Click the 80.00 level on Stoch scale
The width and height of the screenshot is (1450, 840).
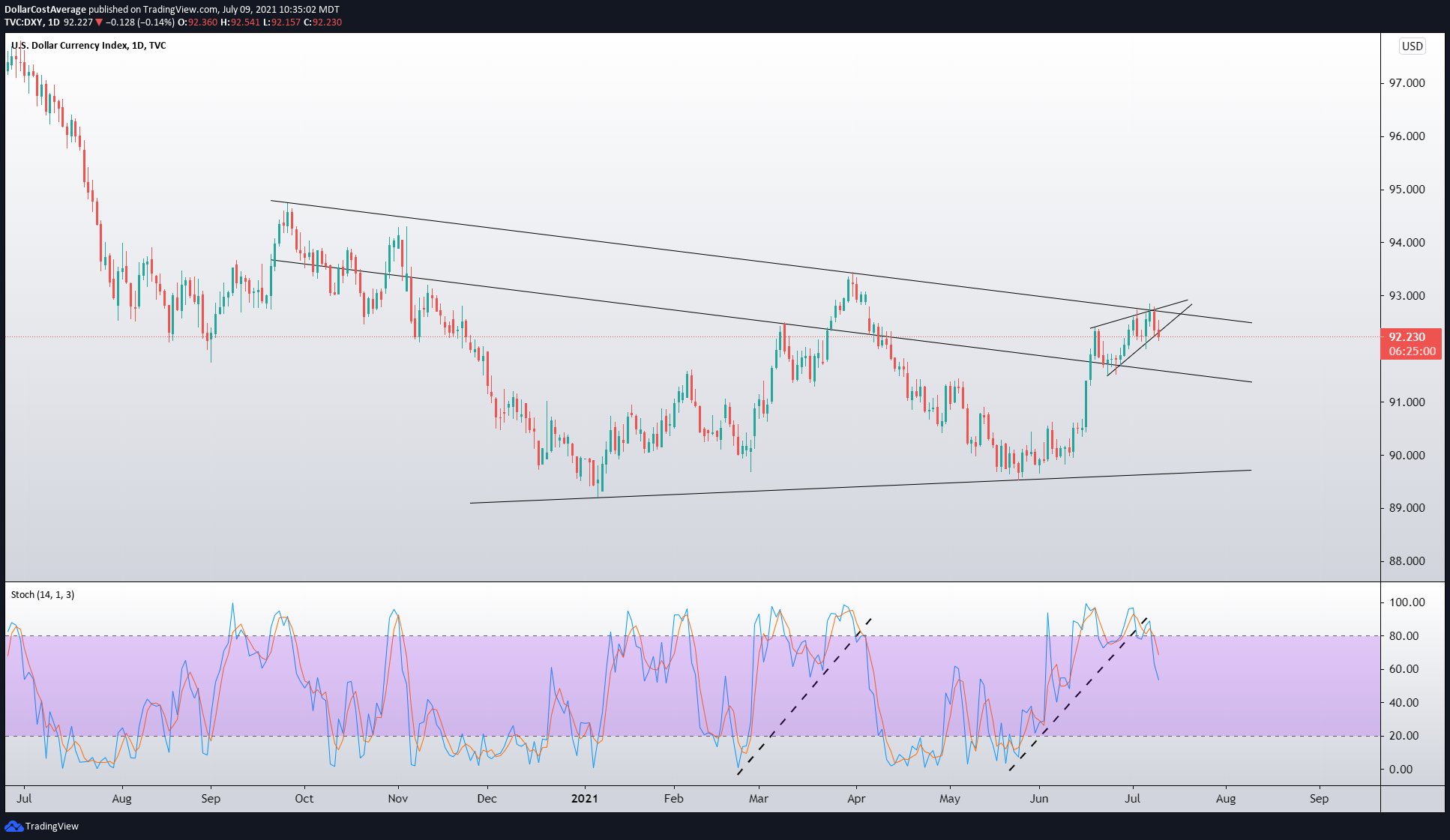1404,635
